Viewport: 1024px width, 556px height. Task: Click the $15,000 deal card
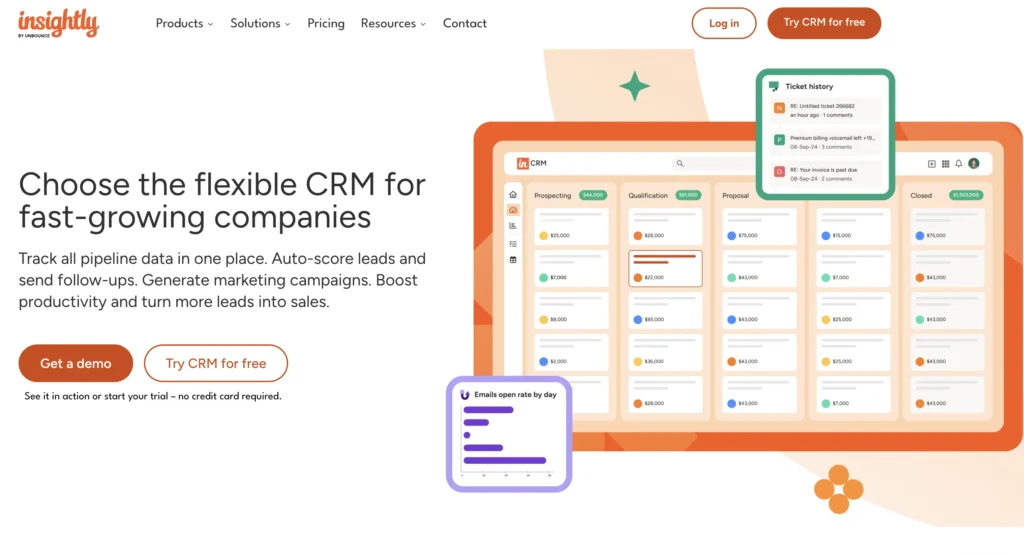click(854, 227)
